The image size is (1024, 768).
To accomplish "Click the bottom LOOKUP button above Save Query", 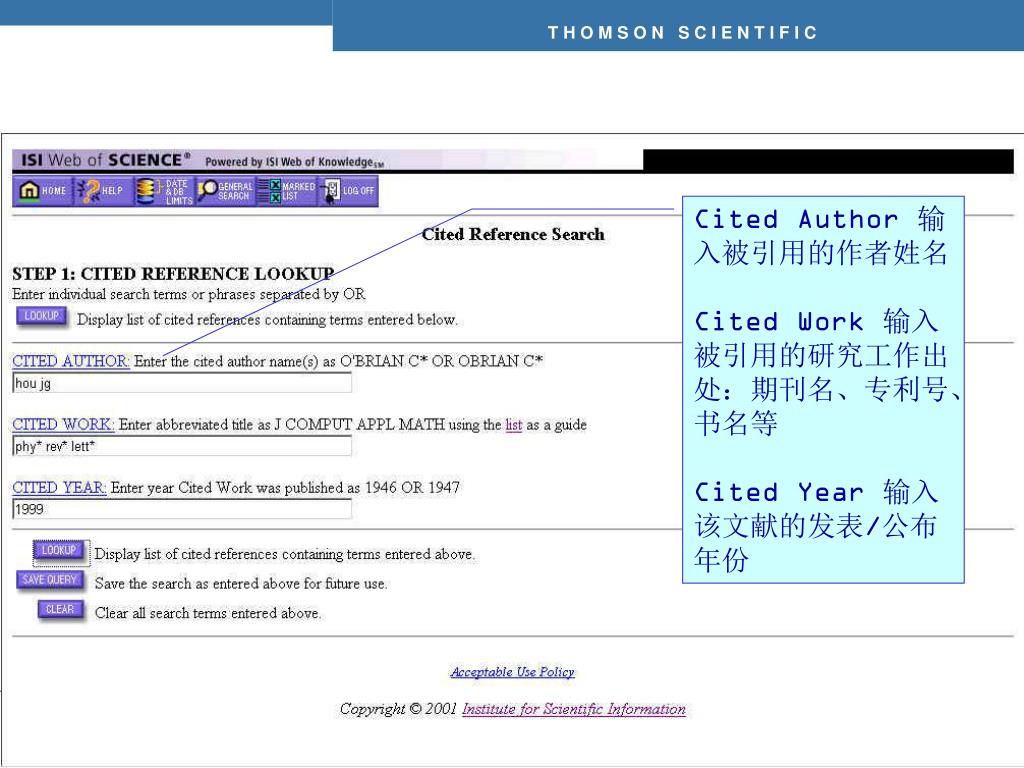I will click(x=59, y=551).
